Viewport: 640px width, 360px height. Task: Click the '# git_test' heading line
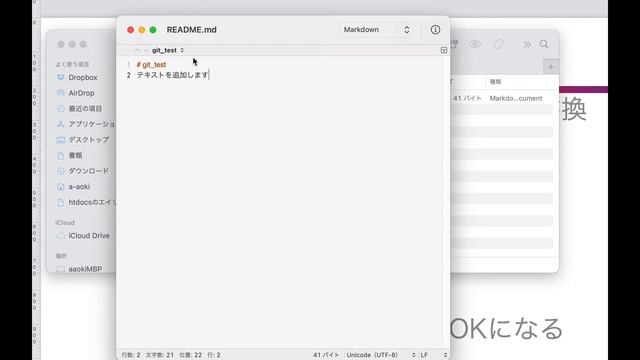click(x=151, y=64)
